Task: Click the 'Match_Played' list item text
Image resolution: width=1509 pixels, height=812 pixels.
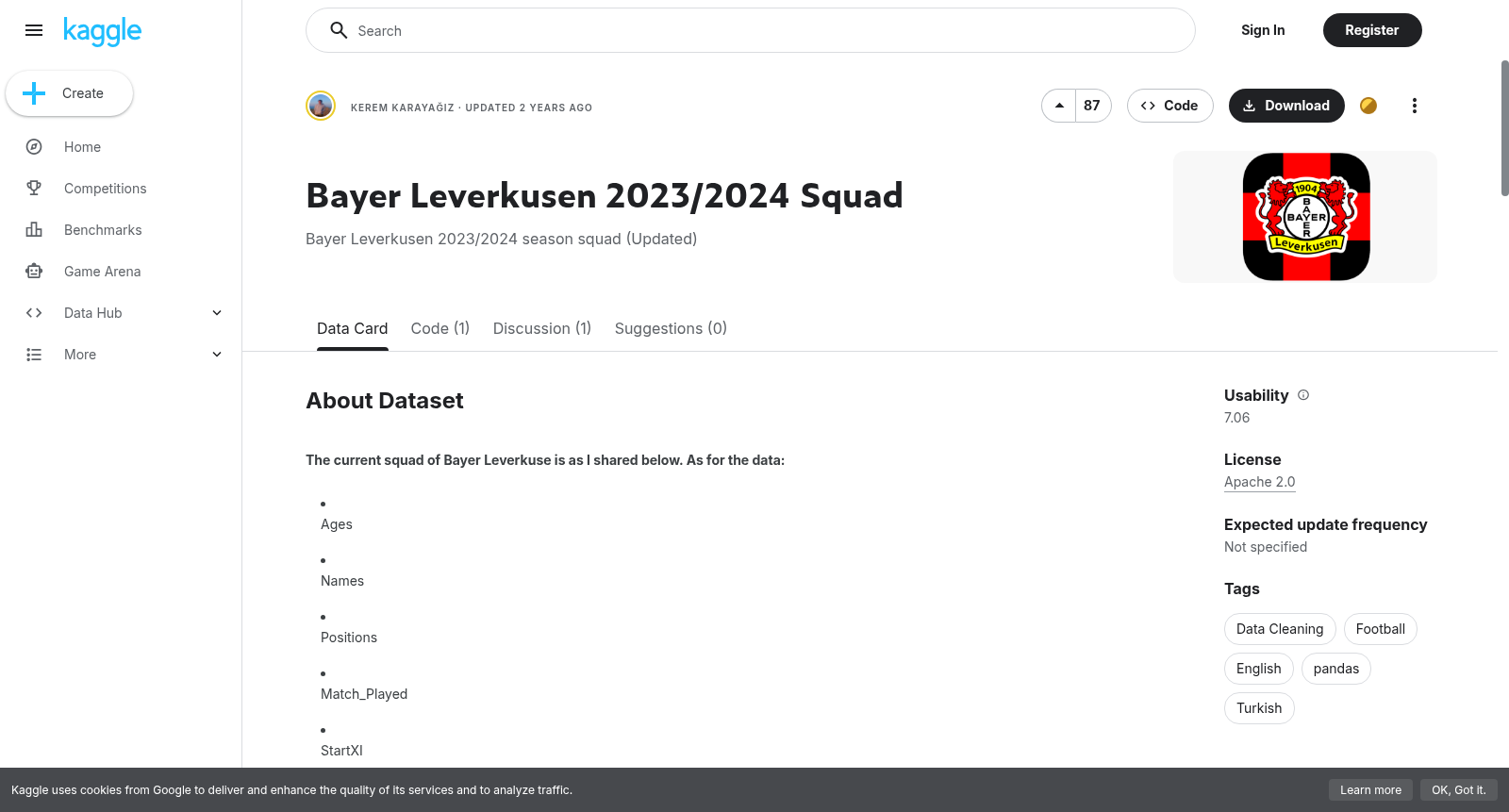Action: click(364, 694)
